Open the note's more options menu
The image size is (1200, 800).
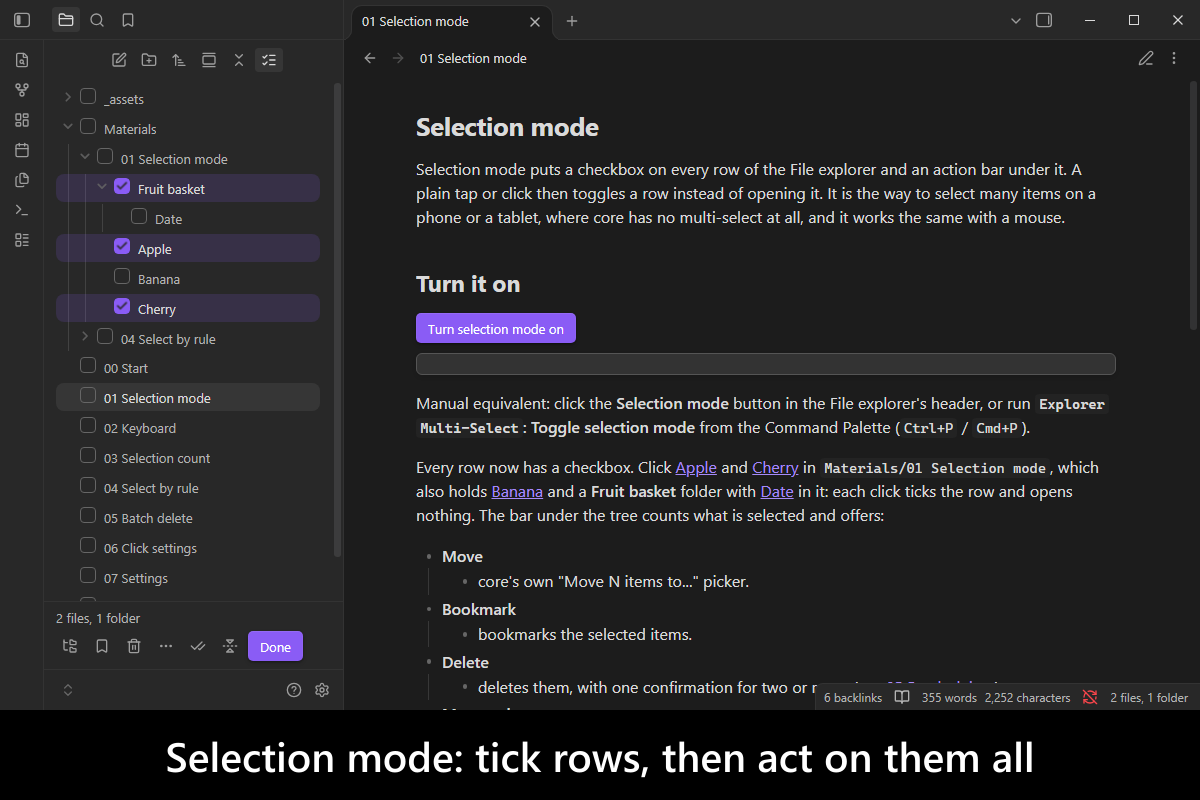click(1174, 58)
